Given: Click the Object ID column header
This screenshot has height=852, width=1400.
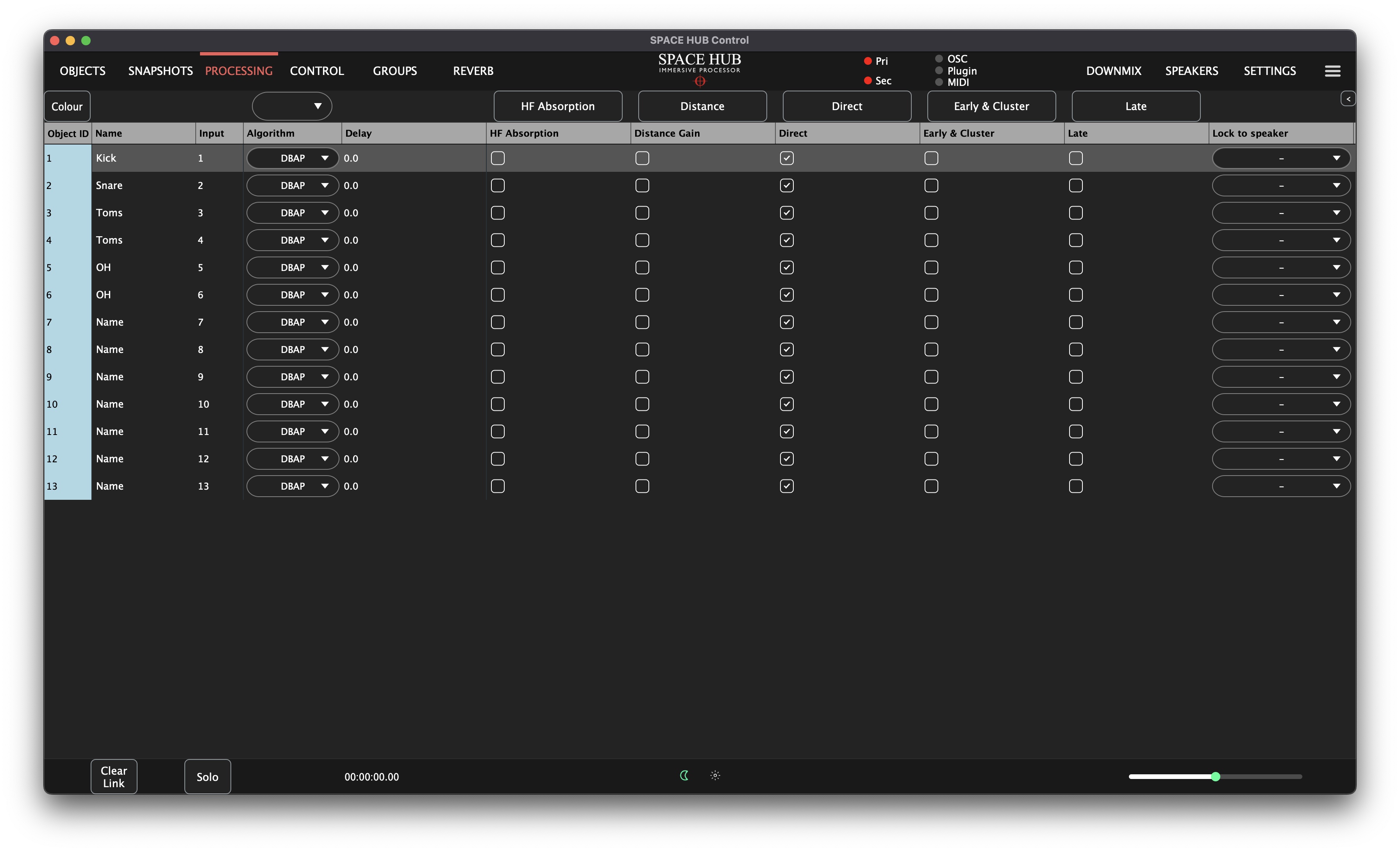Looking at the screenshot, I should pos(68,134).
